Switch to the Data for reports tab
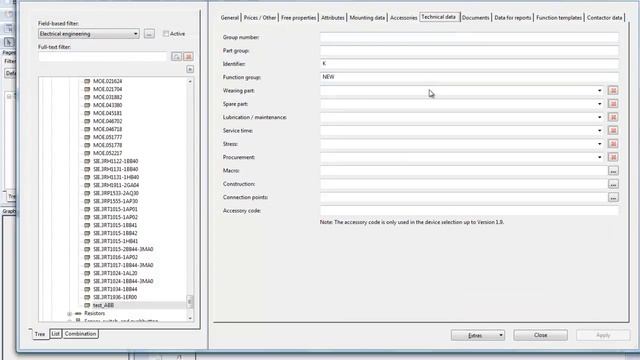Image resolution: width=640 pixels, height=360 pixels. [x=513, y=18]
